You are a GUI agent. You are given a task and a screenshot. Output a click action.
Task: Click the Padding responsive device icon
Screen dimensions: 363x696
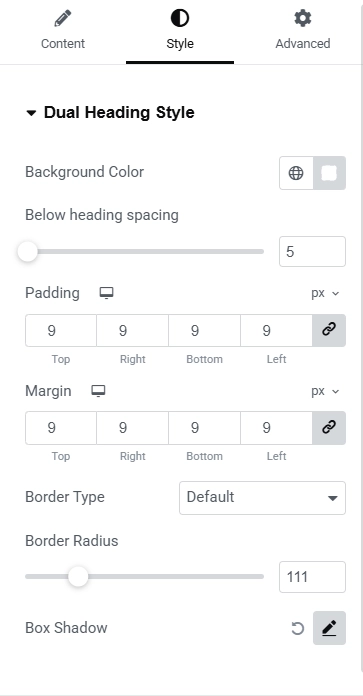coord(107,293)
